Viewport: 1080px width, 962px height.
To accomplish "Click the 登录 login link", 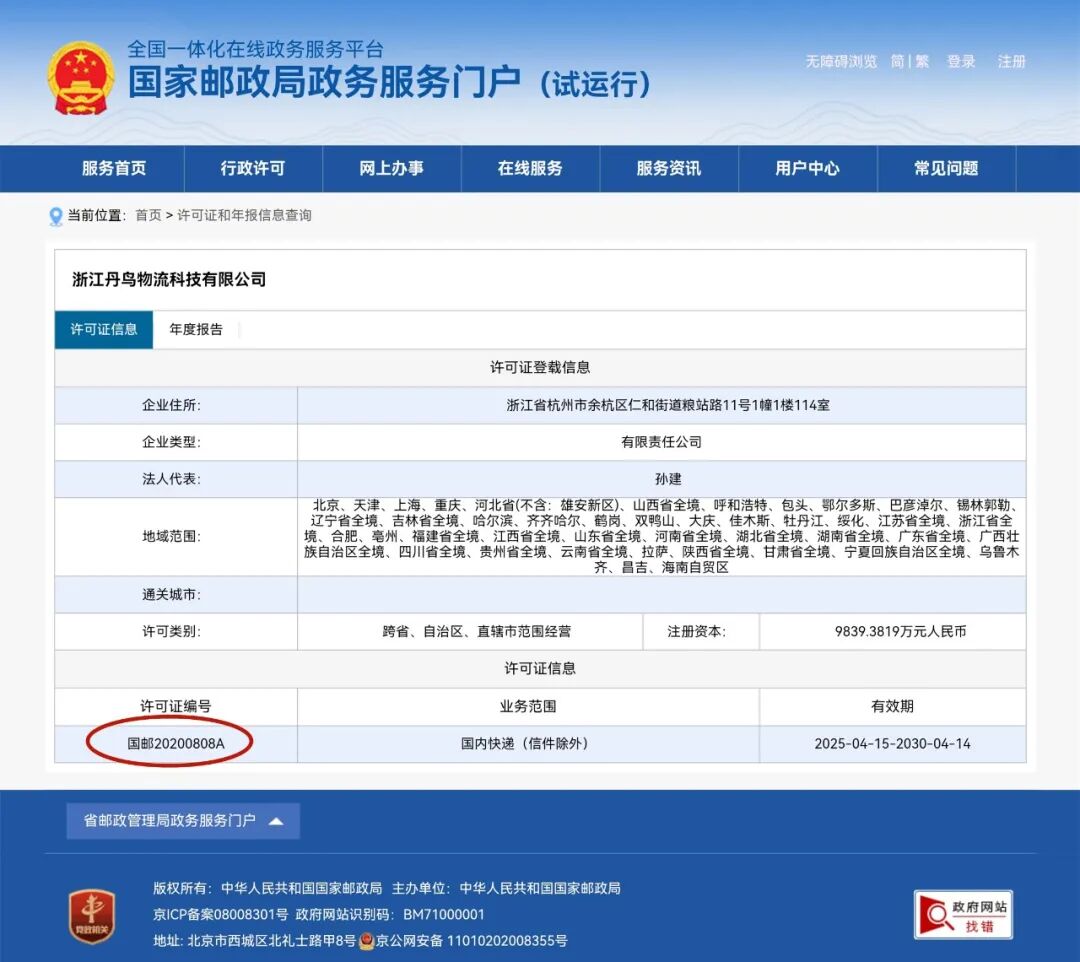I will 961,61.
